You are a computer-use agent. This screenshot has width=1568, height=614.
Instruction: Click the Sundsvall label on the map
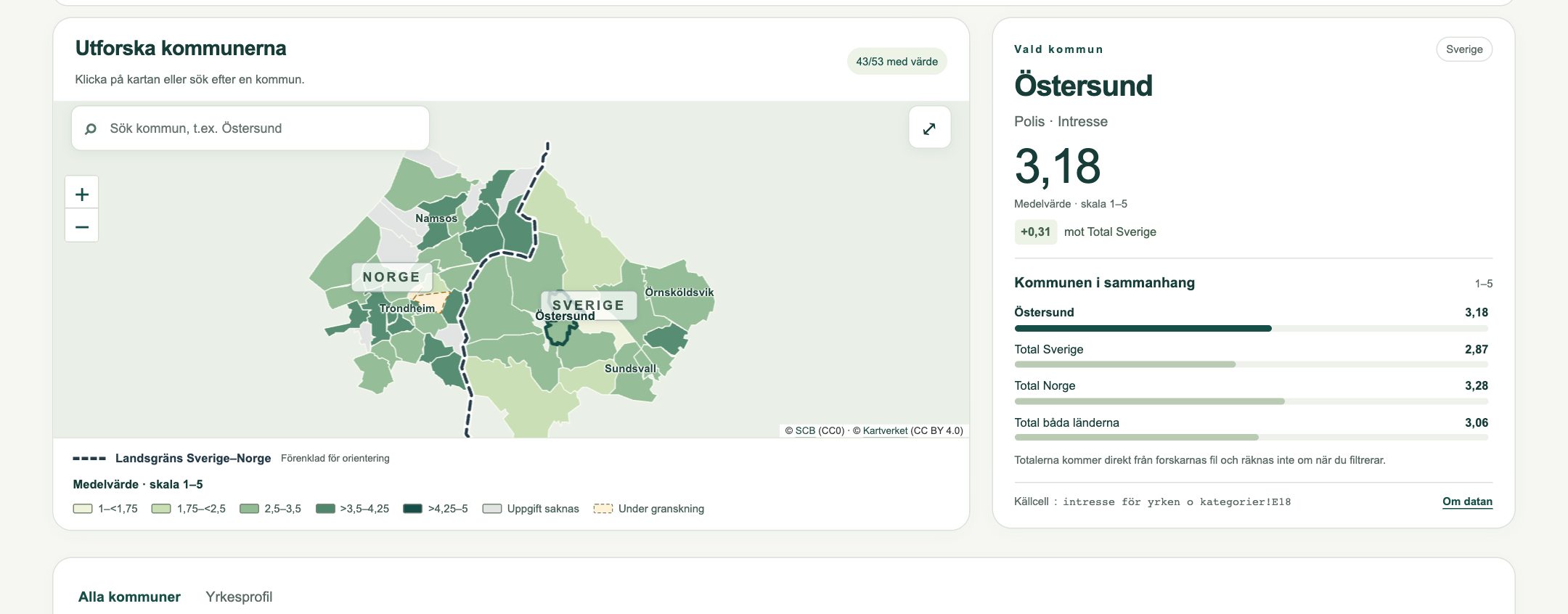630,369
